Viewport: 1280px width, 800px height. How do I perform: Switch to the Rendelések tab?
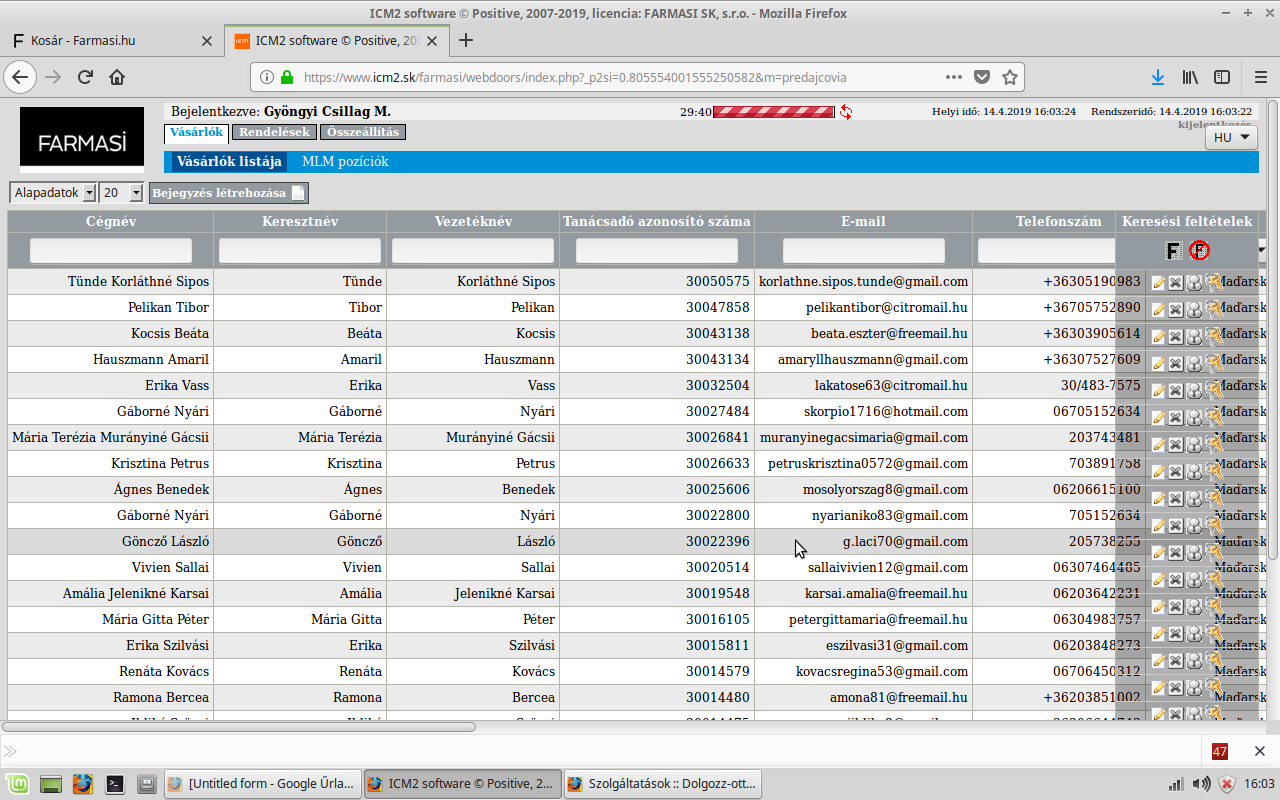[x=275, y=132]
